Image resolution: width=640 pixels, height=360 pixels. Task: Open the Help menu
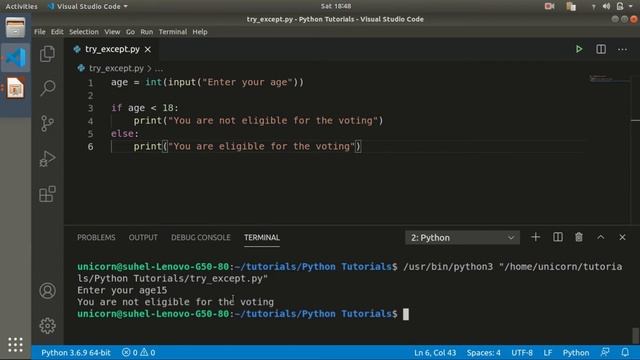click(200, 32)
